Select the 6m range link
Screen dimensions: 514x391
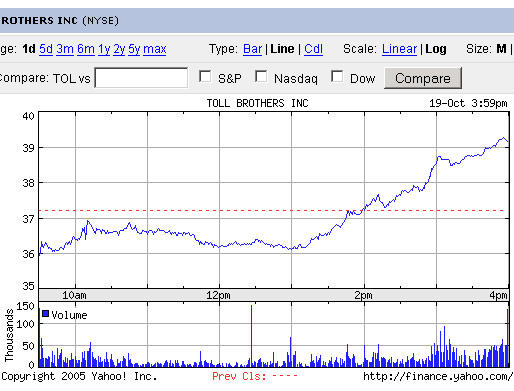click(x=86, y=49)
